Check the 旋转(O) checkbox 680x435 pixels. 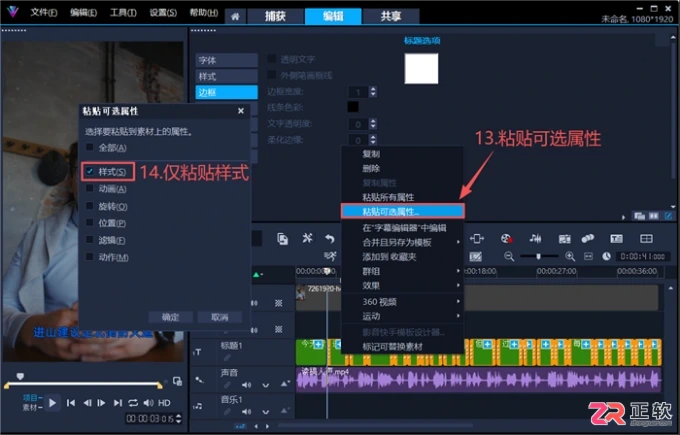(90, 206)
